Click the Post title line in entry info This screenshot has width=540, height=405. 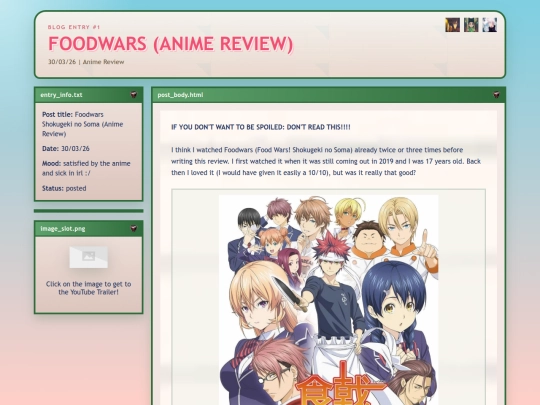(x=83, y=124)
